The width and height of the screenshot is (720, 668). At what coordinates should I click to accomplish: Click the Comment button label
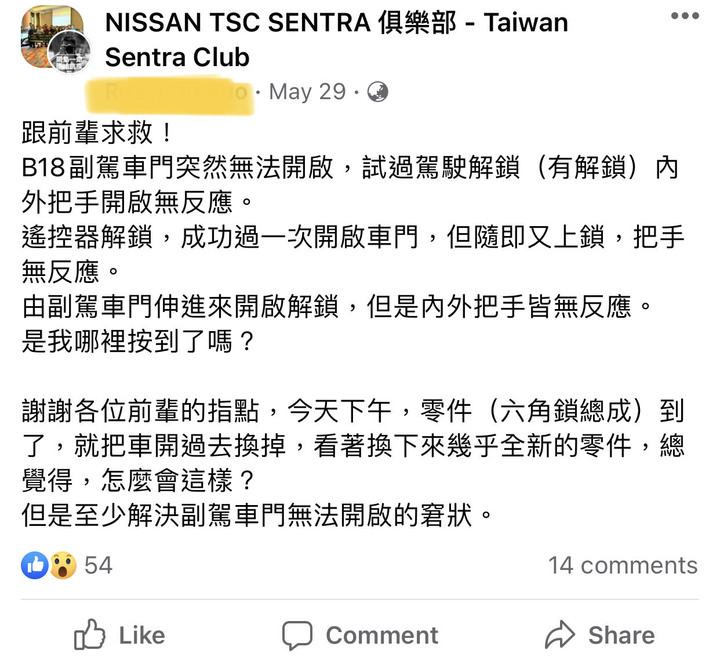382,635
